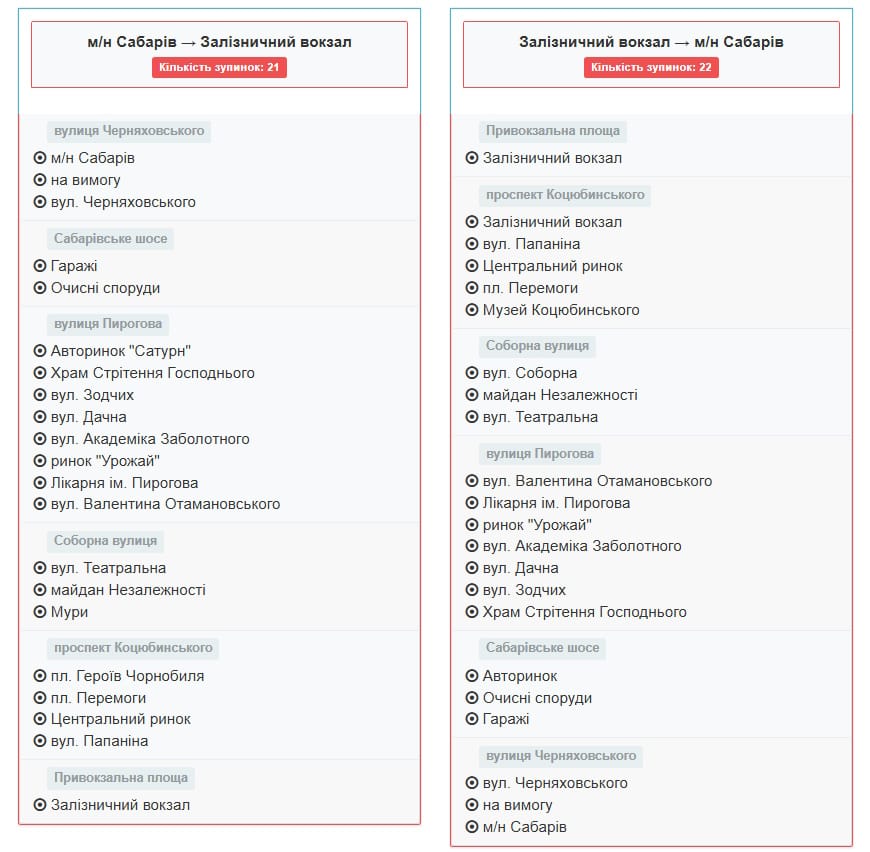Open the "м/н Сабарів → Залізничний вокзал" route header
Viewport: 870px width, 852px height.
click(x=219, y=42)
